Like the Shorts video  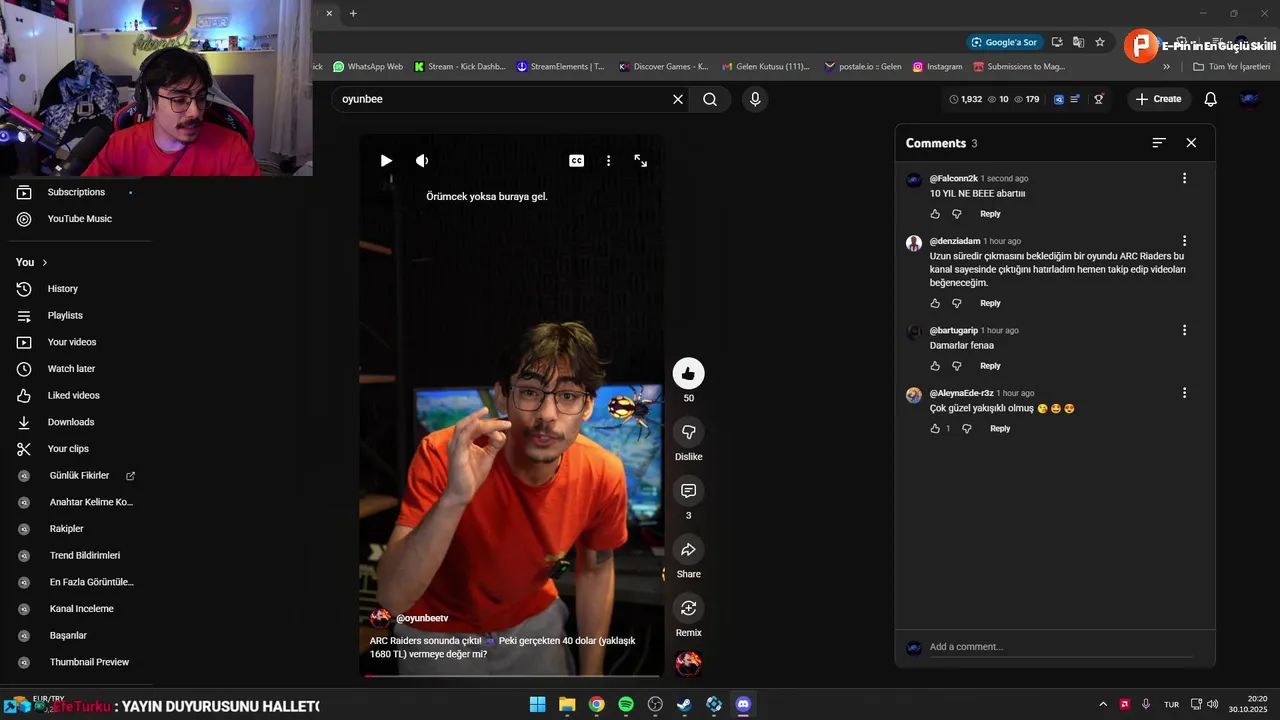coord(688,374)
